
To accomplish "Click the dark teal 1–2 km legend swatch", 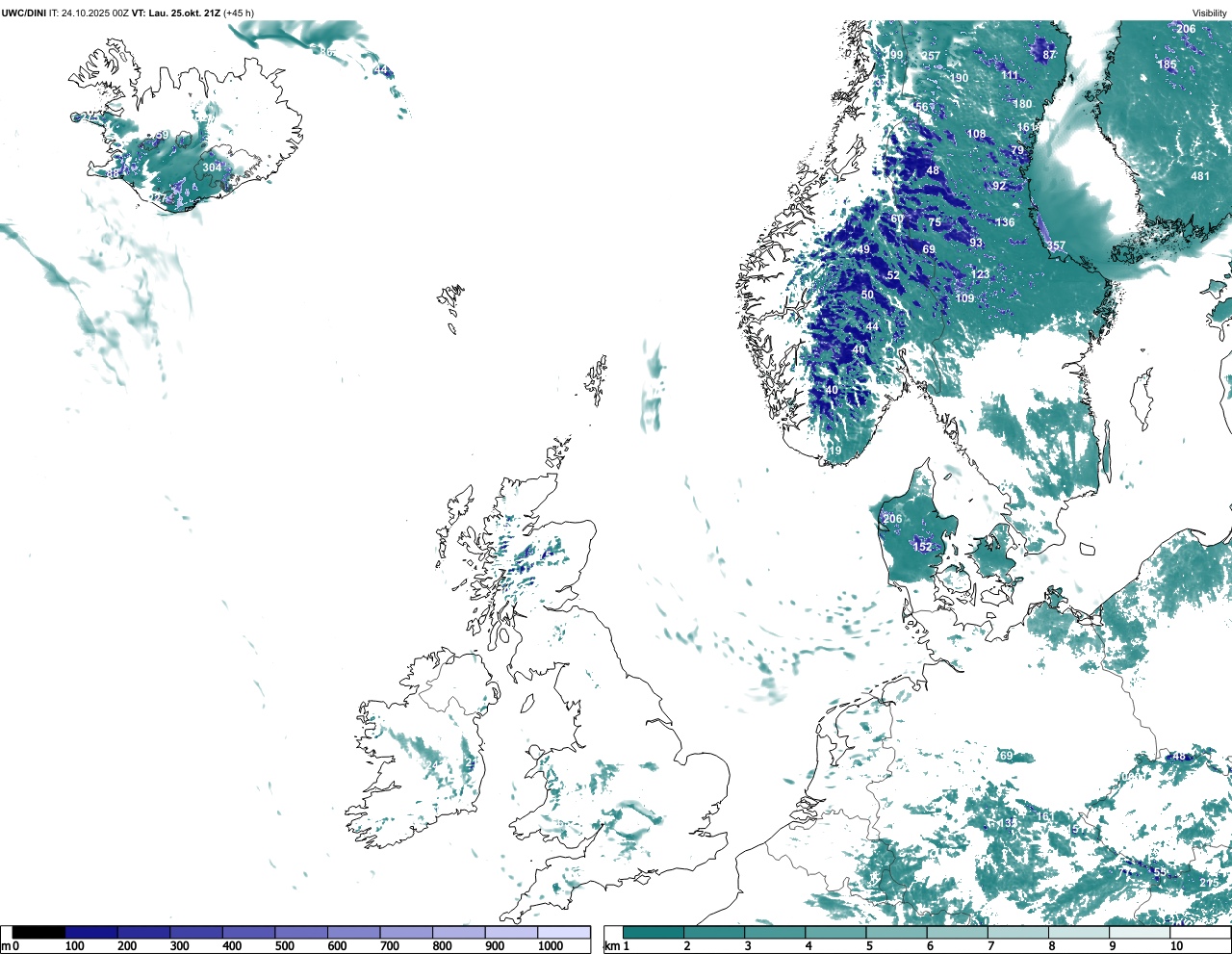I will click(654, 932).
